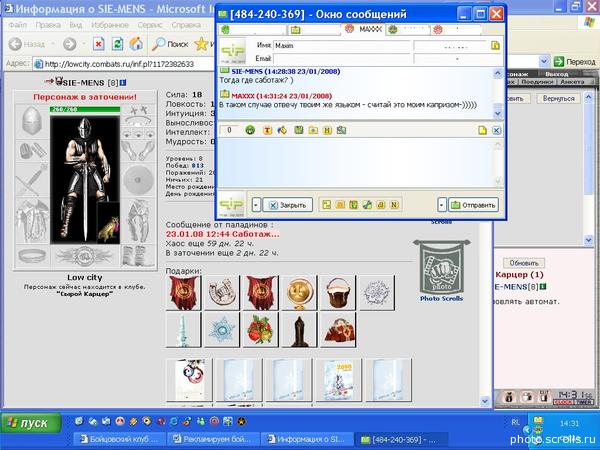
Task: Open the Photo Scrolls link
Action: pyautogui.click(x=442, y=298)
